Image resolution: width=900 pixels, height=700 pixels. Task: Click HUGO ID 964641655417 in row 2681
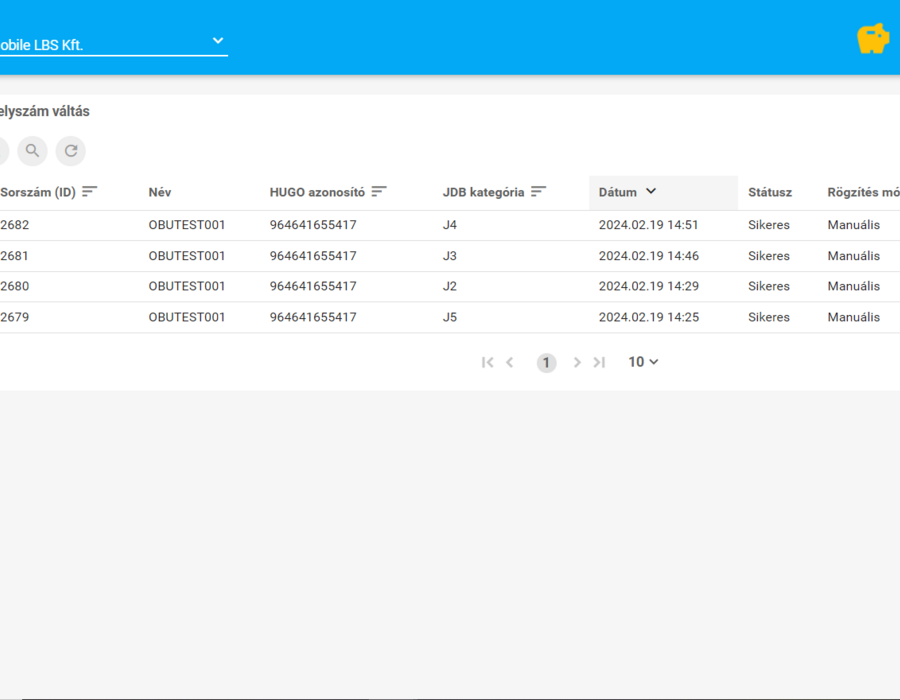point(313,256)
